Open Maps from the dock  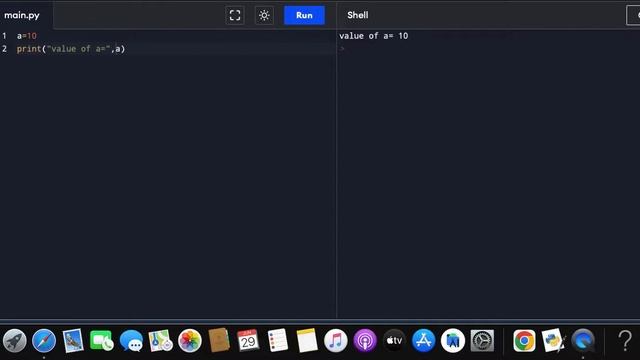(x=160, y=340)
